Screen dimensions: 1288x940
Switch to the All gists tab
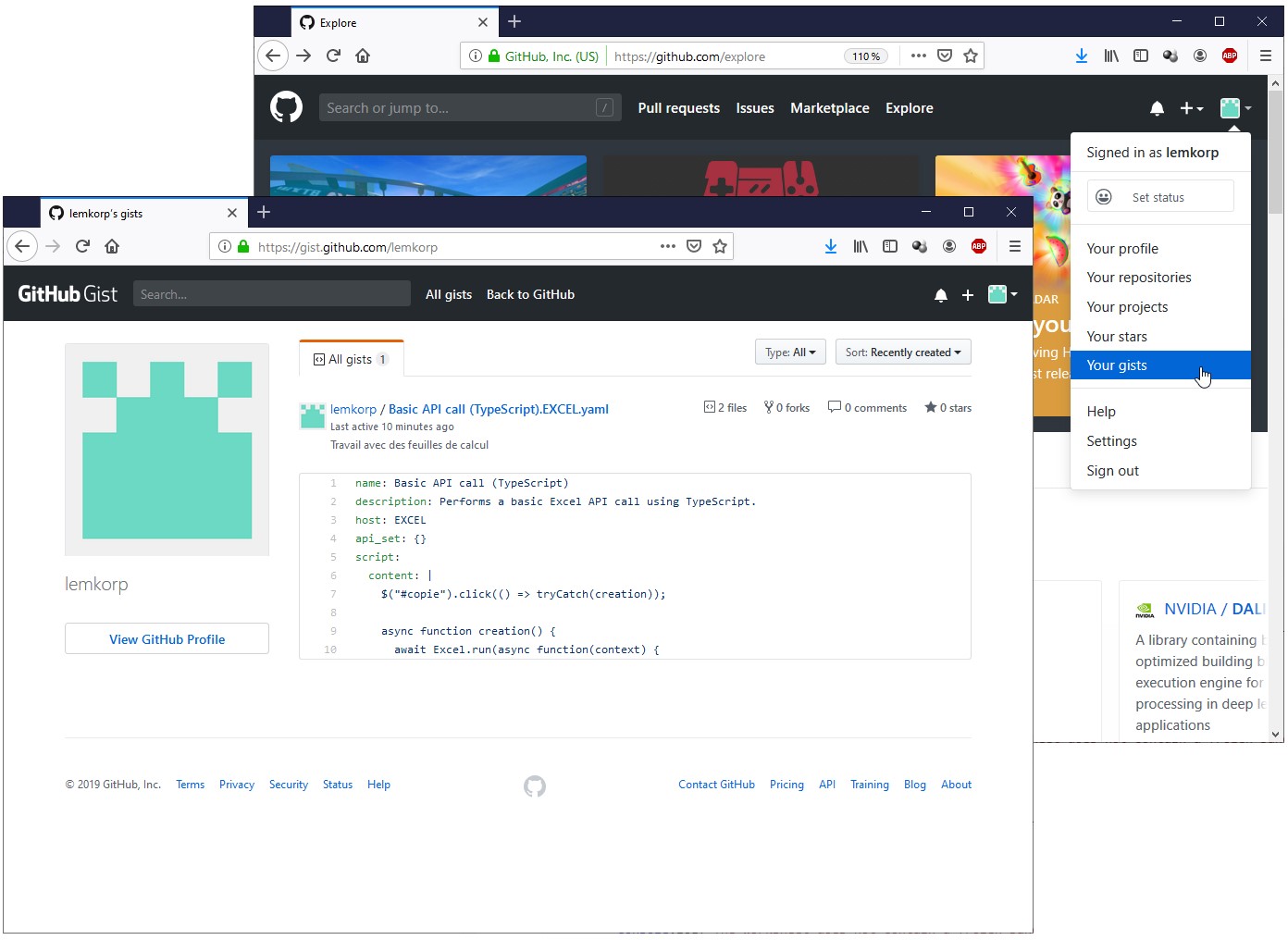coord(351,359)
